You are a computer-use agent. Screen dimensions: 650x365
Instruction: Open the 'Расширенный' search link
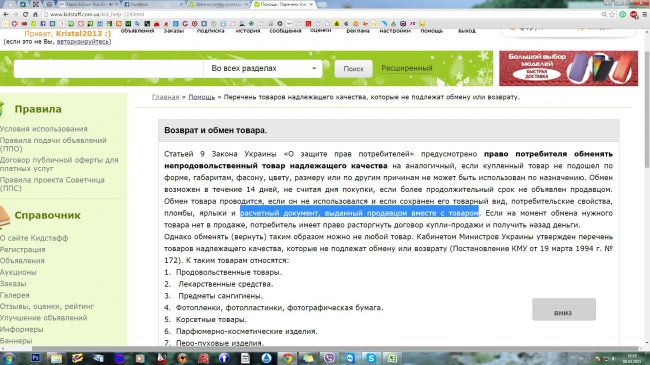point(407,68)
